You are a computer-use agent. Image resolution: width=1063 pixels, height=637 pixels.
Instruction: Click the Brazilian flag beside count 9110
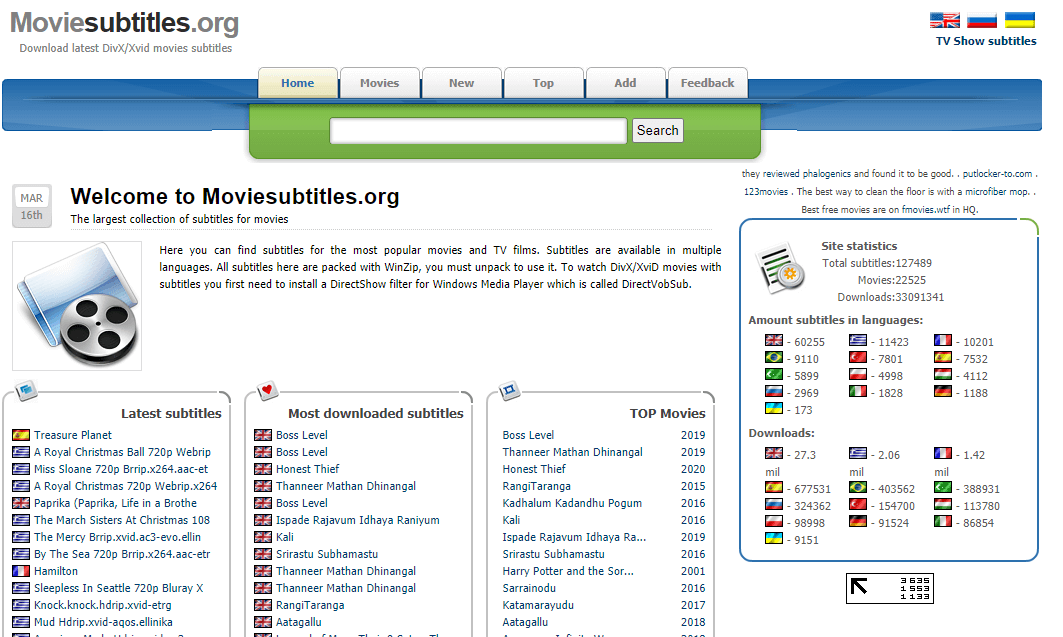point(774,357)
